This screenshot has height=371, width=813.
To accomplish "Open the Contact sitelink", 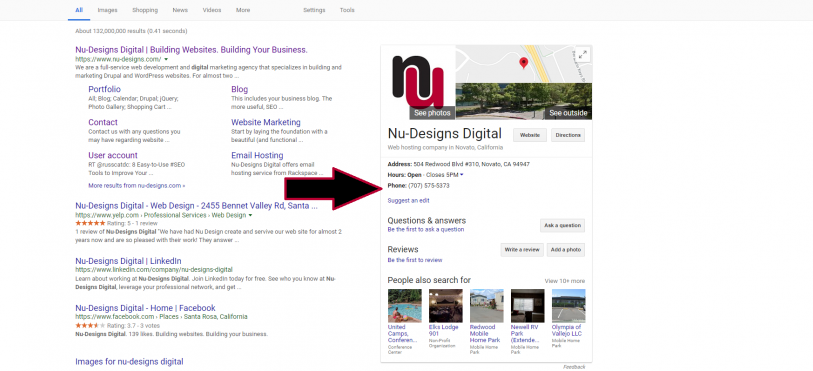I will [x=103, y=122].
